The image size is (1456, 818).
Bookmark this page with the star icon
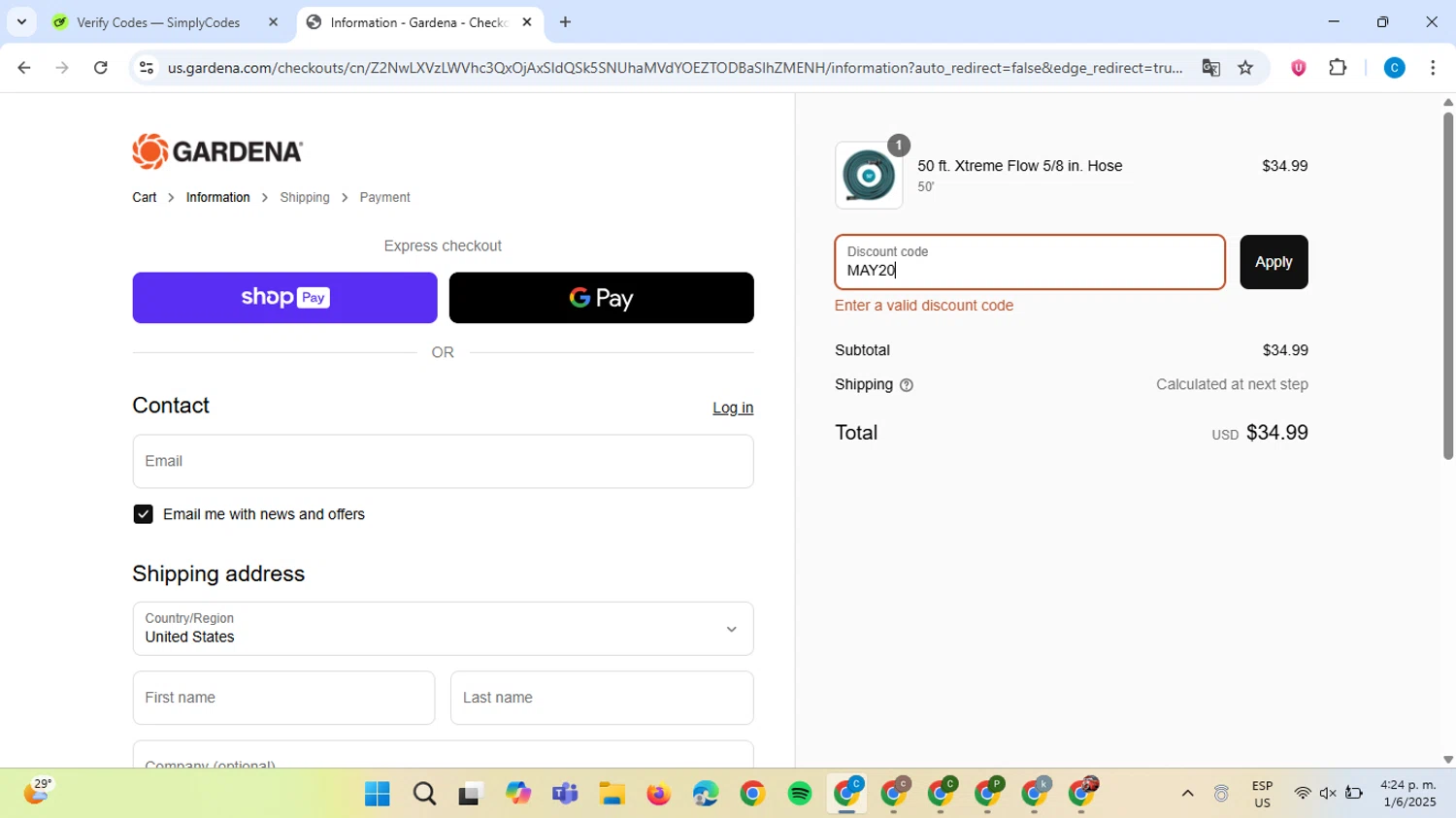1246,68
